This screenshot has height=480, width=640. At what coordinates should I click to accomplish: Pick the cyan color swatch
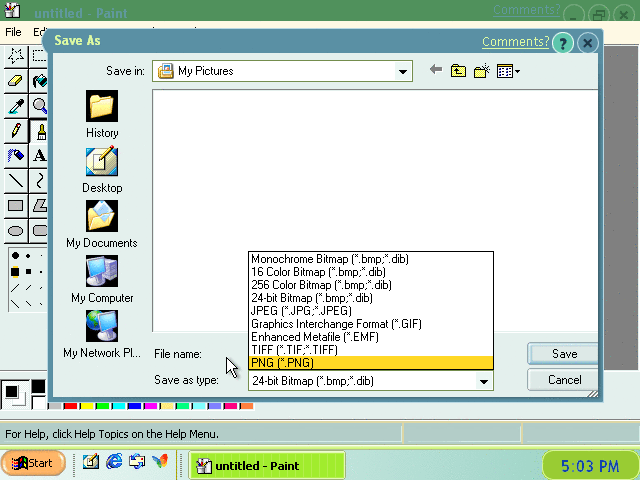[118, 406]
